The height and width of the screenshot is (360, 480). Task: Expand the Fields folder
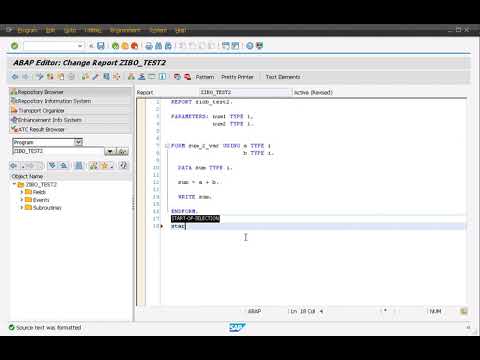coord(22,192)
